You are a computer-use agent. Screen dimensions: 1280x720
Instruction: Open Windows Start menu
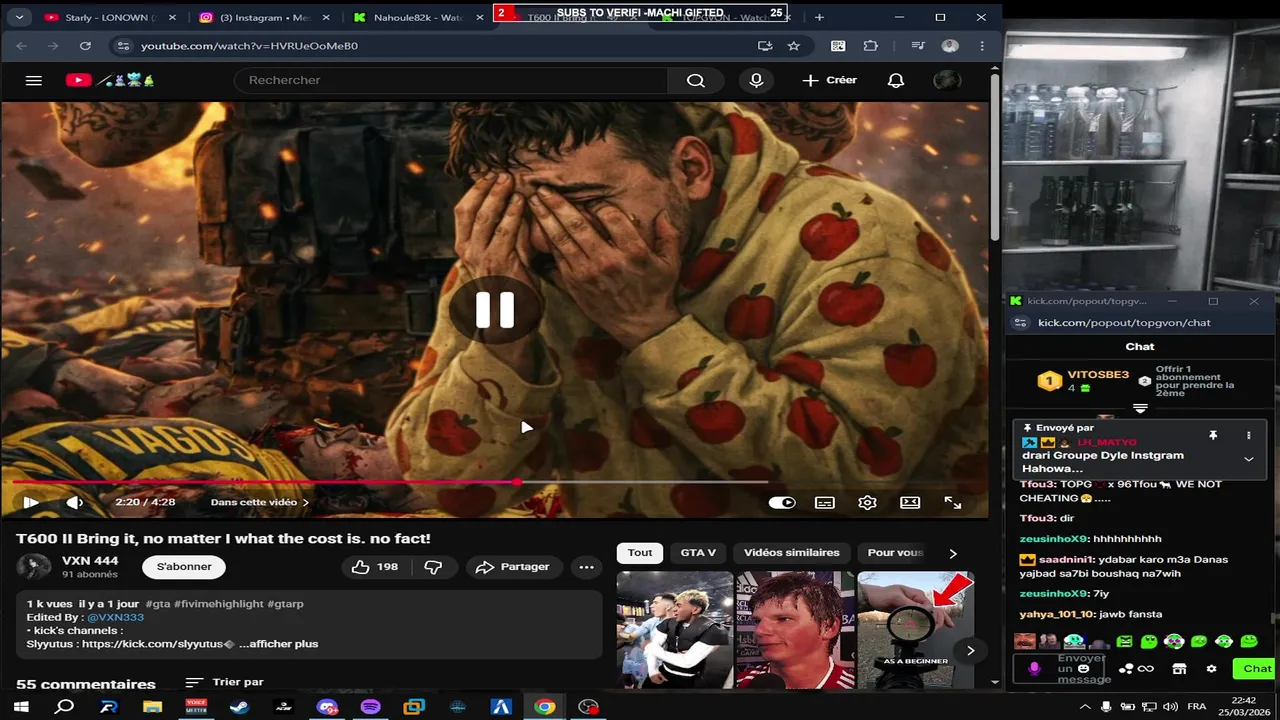coord(21,707)
